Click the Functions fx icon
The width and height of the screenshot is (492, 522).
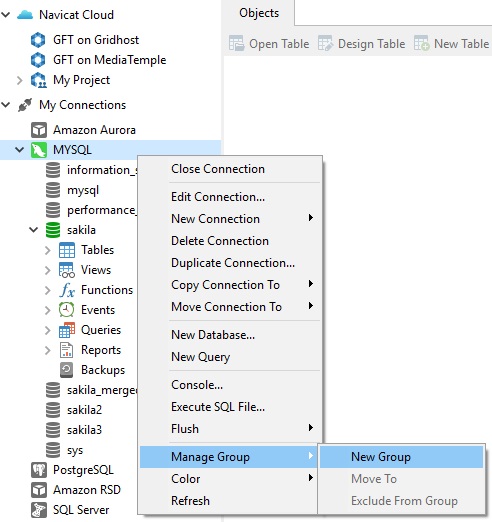tap(67, 290)
